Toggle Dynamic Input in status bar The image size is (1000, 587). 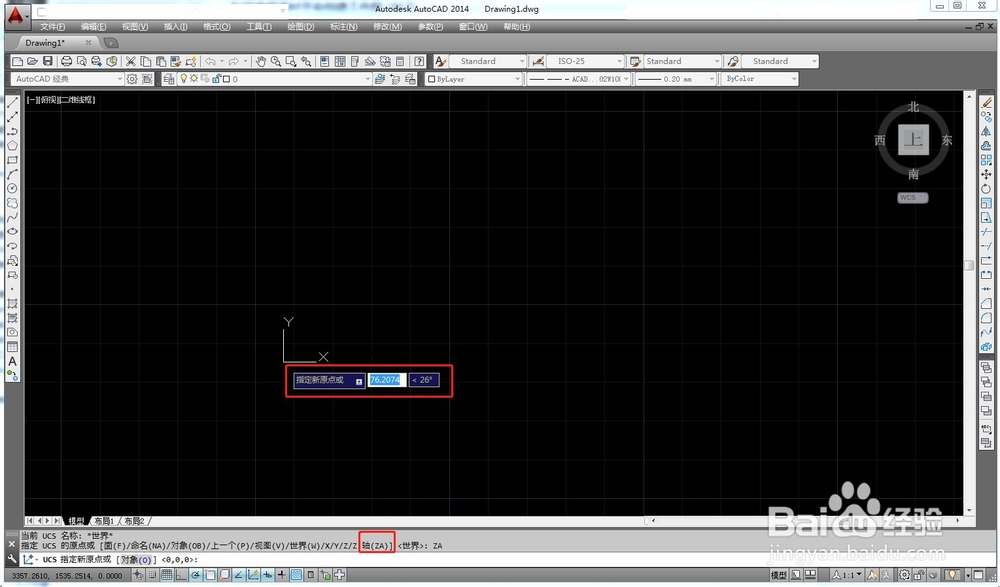[x=267, y=575]
